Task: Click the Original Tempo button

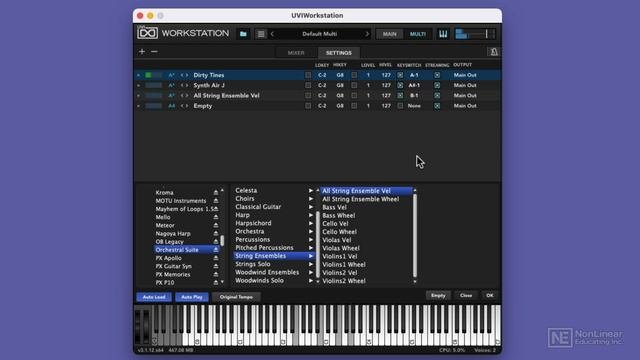Action: click(x=236, y=297)
